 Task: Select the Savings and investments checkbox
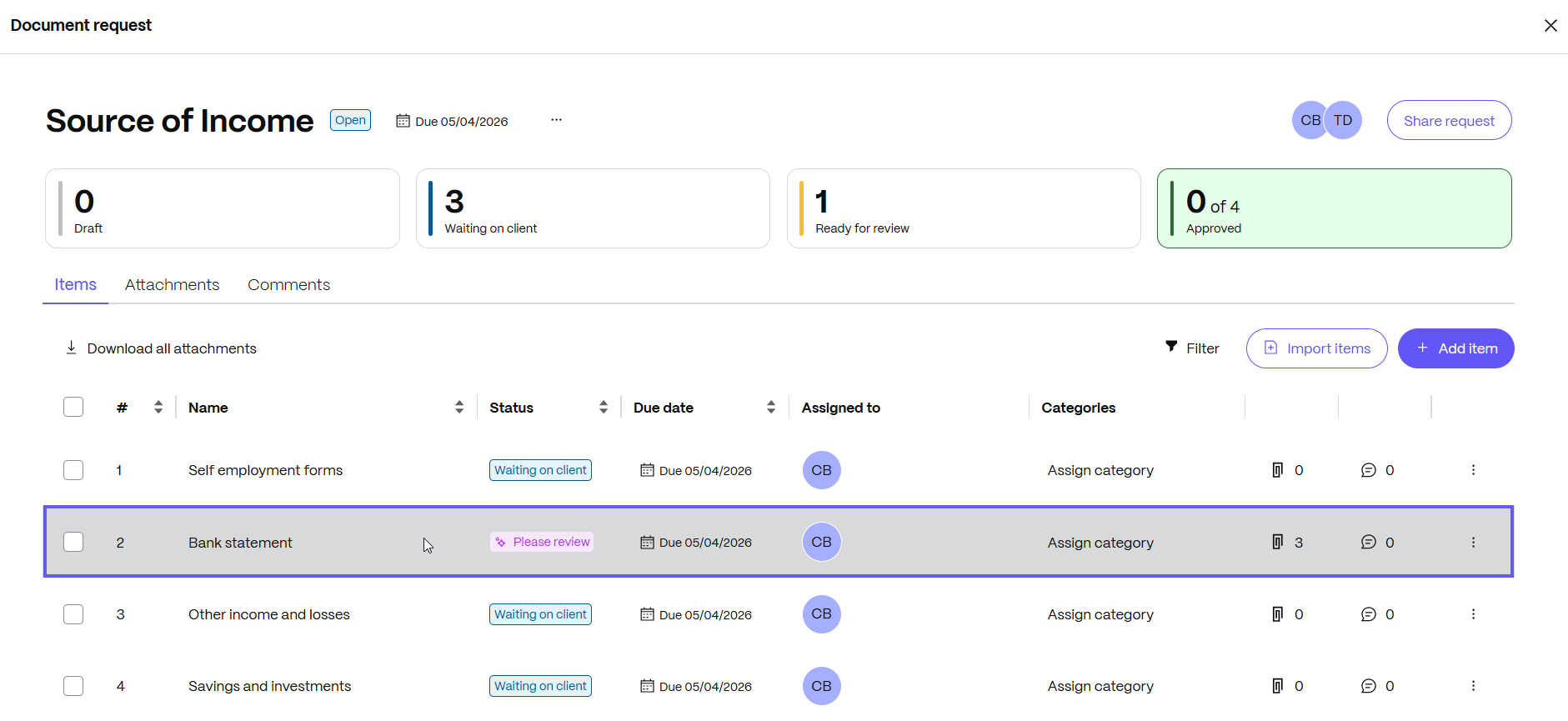(73, 686)
